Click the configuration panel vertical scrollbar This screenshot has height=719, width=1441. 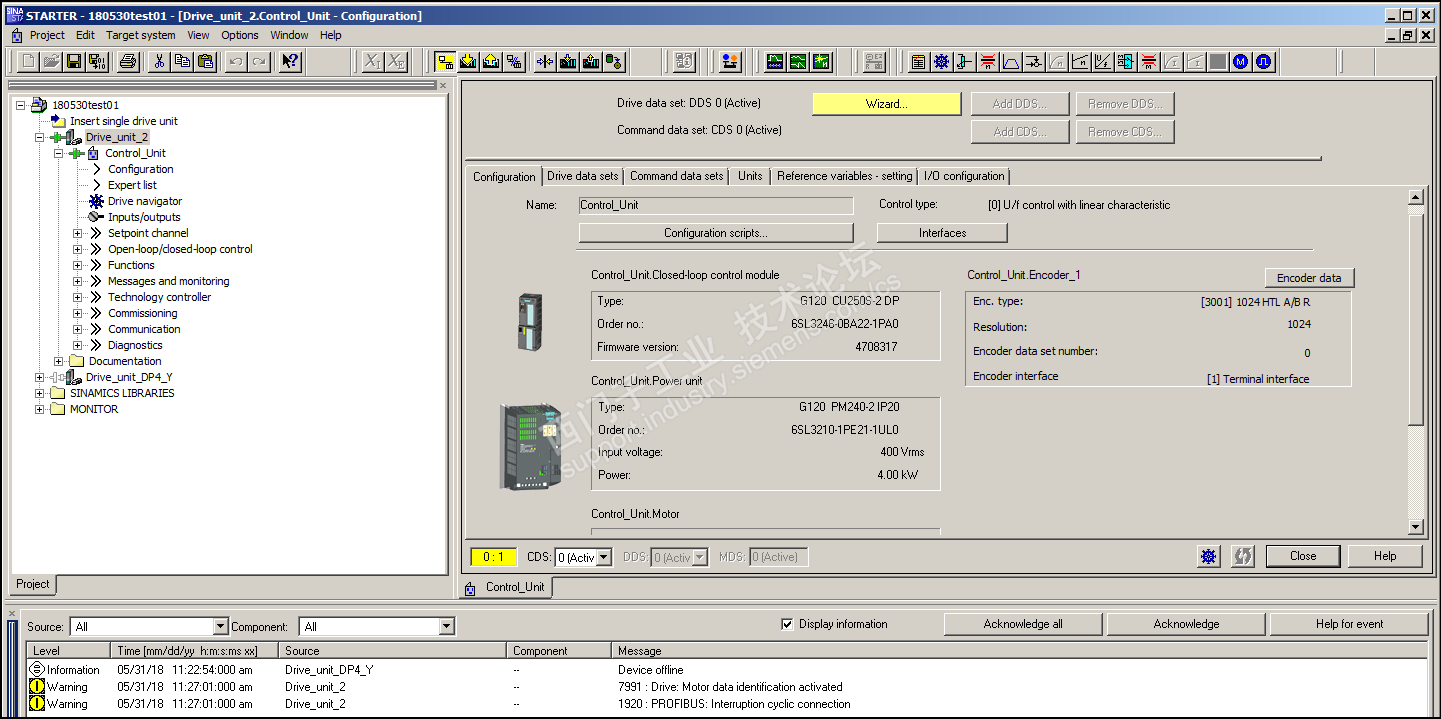[1415, 360]
